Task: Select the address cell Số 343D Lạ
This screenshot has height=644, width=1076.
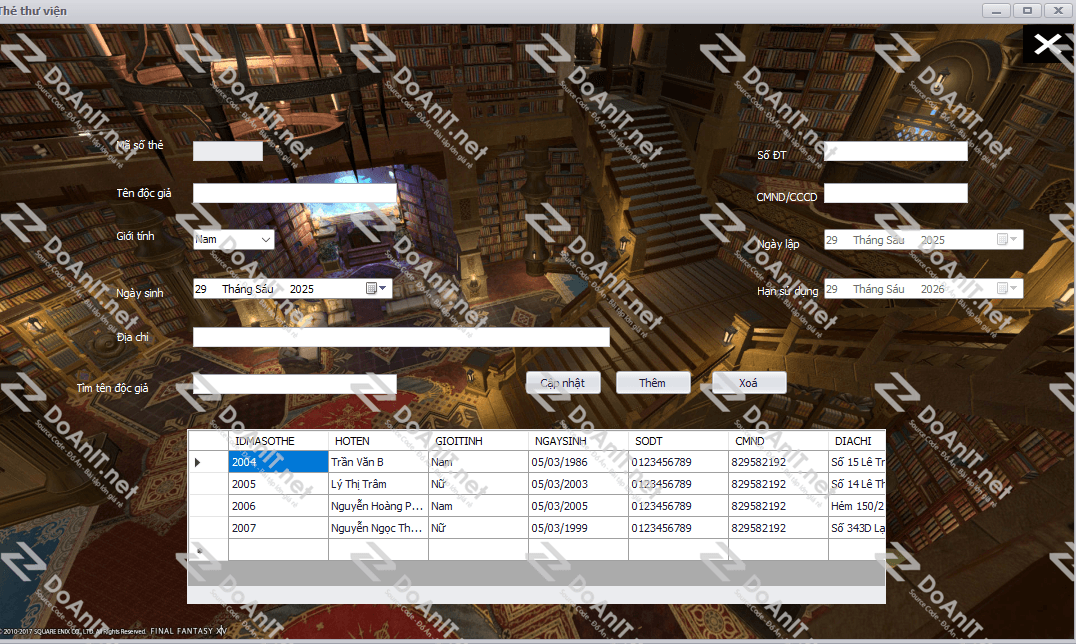Action: tap(857, 528)
